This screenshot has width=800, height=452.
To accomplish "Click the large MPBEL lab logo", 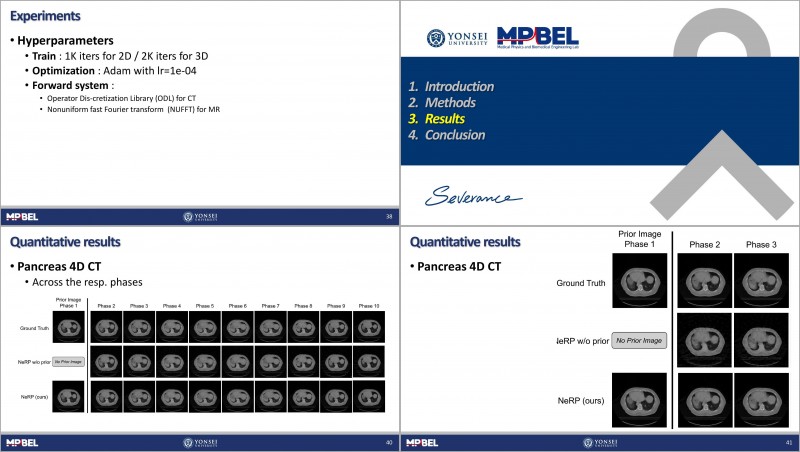I will (x=538, y=37).
